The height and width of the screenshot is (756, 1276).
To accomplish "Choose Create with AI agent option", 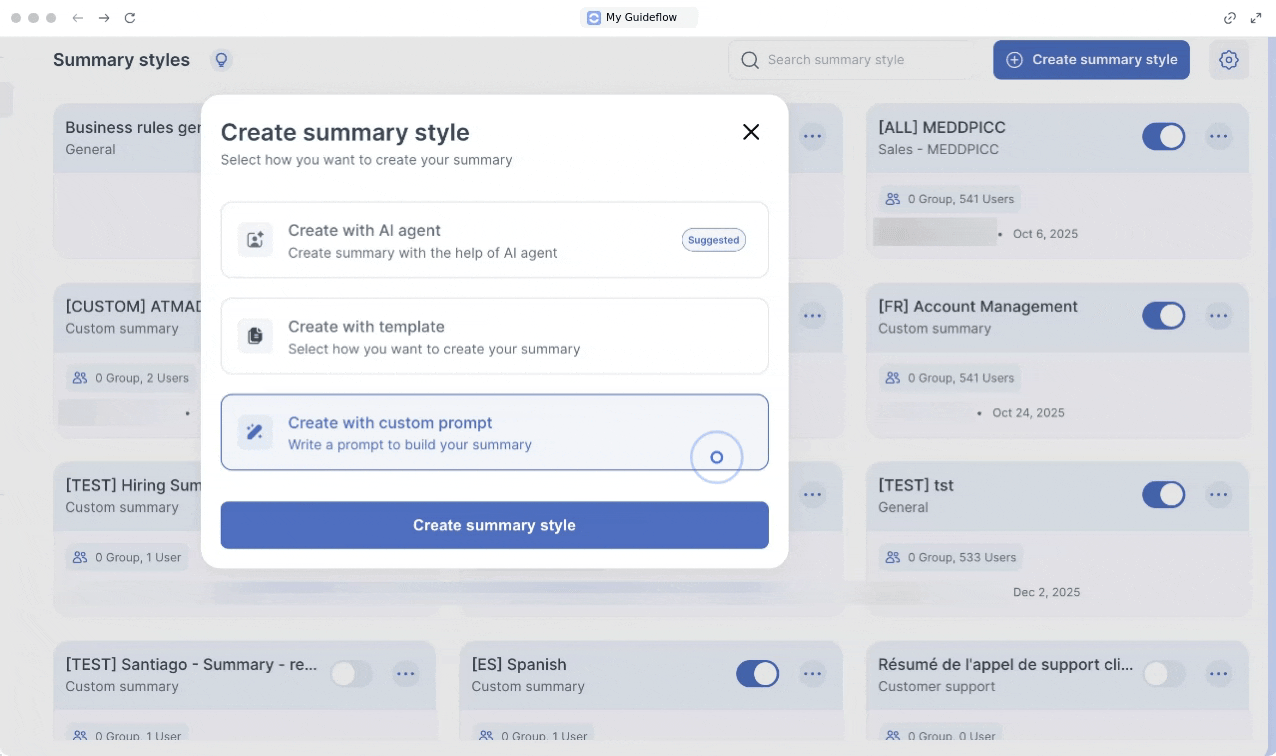I will pyautogui.click(x=494, y=240).
